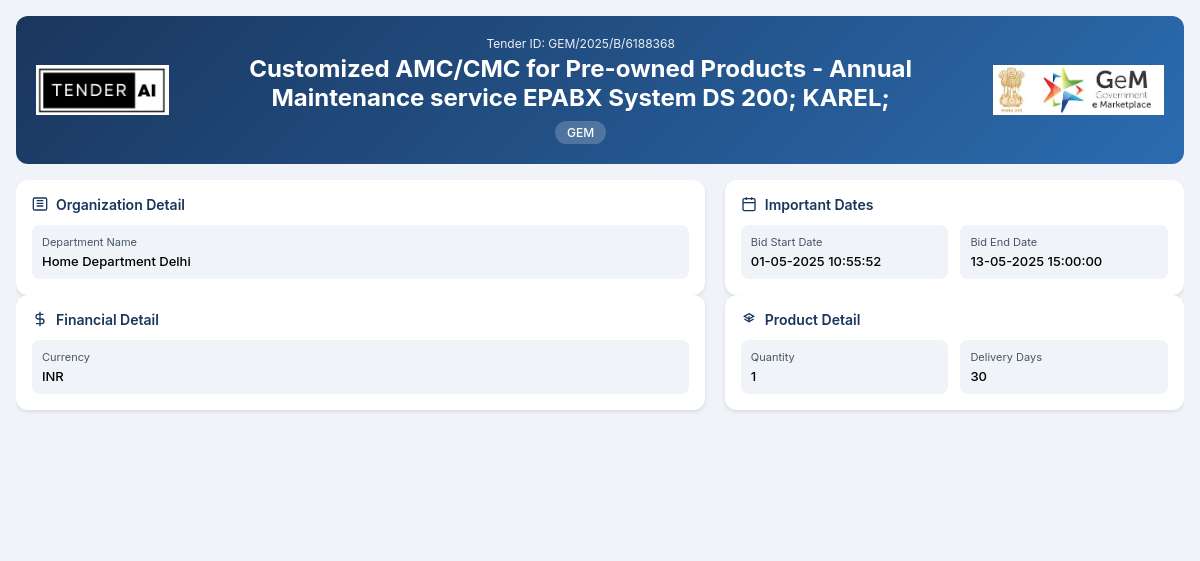Click the tender title heading

(x=580, y=83)
